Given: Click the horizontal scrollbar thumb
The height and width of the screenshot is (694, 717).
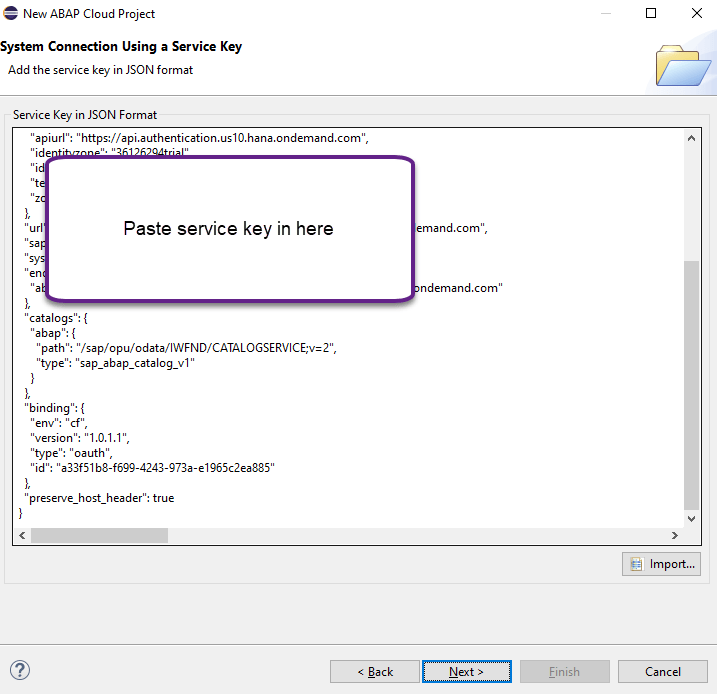Looking at the screenshot, I should [98, 536].
